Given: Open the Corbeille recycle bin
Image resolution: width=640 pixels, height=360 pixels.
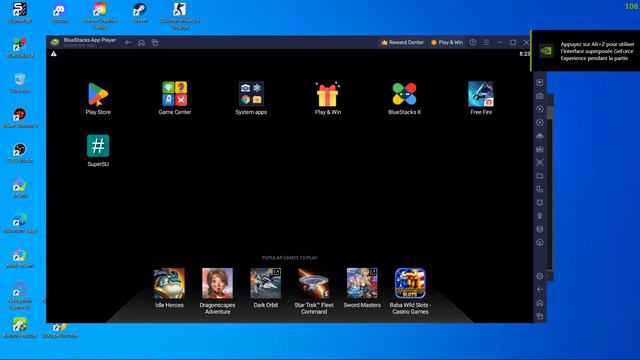Looking at the screenshot, I should (20, 83).
